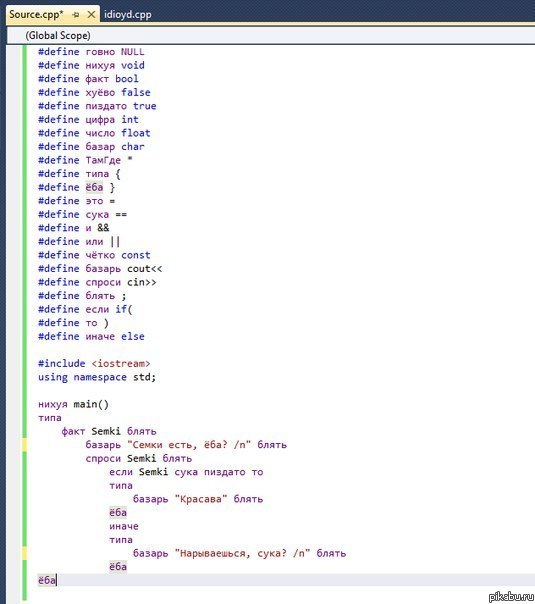535x604 pixels.
Task: Pin the Source.cpp tab
Action: [75, 15]
